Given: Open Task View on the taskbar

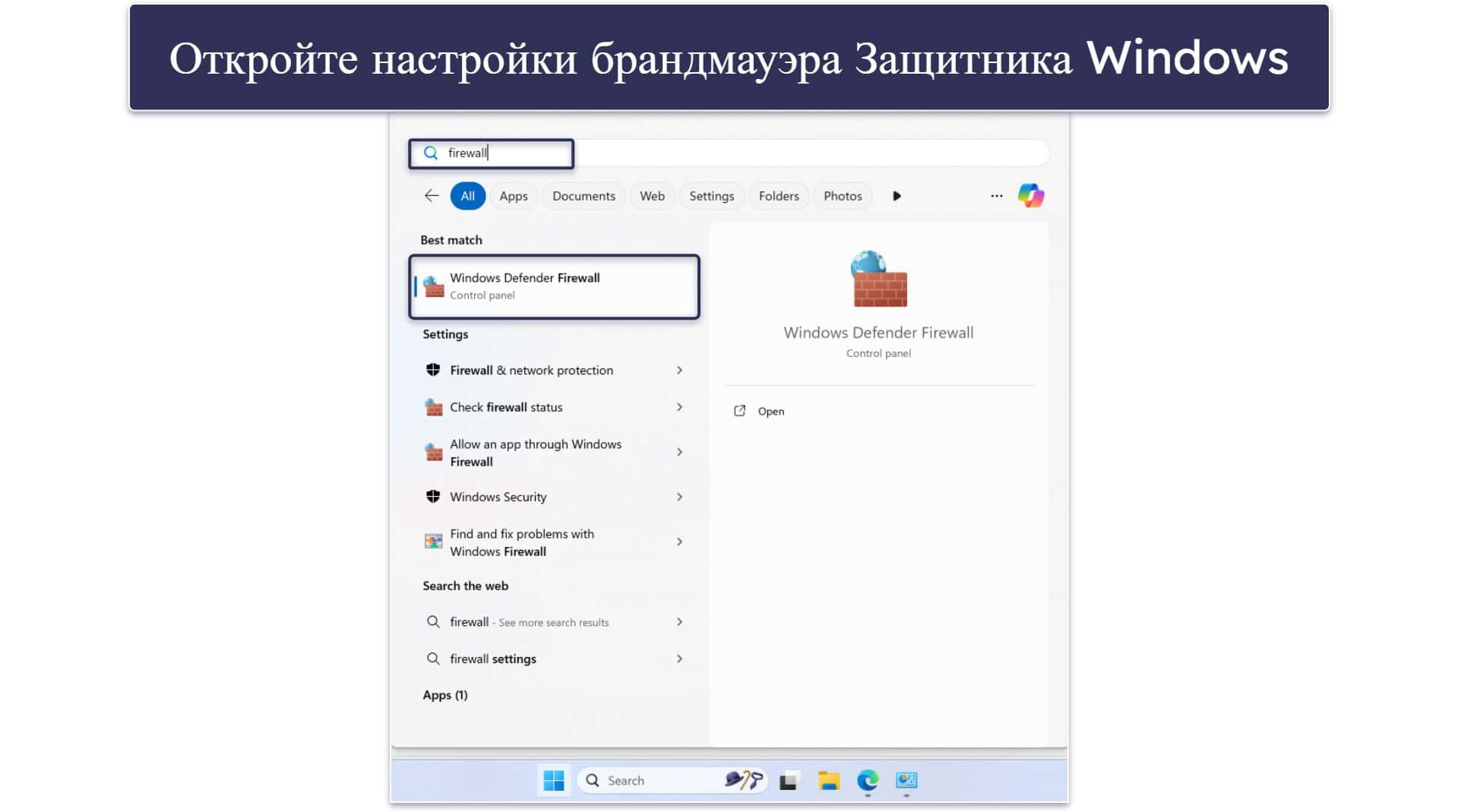Looking at the screenshot, I should pos(789,781).
